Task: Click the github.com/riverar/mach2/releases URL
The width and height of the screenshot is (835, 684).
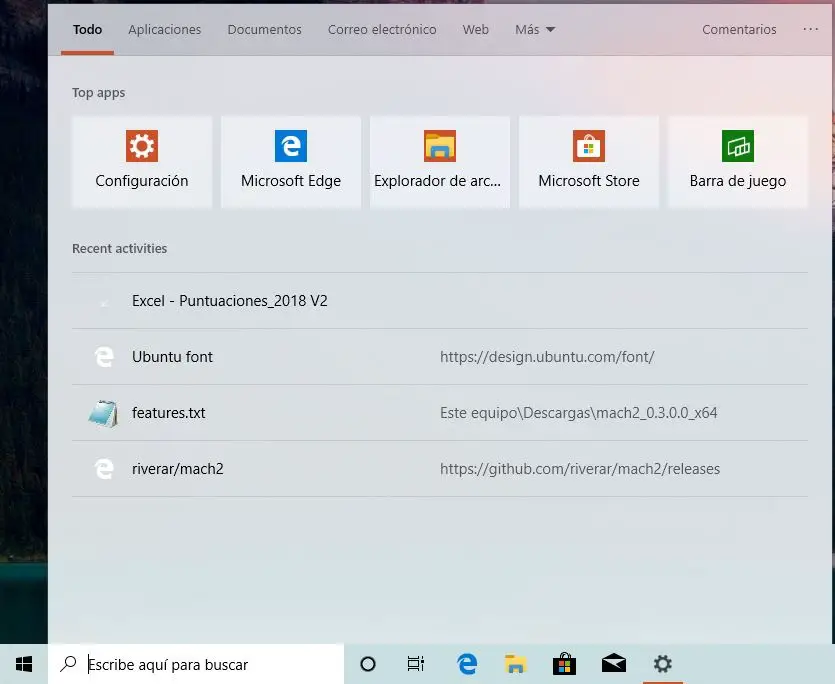Action: [580, 469]
